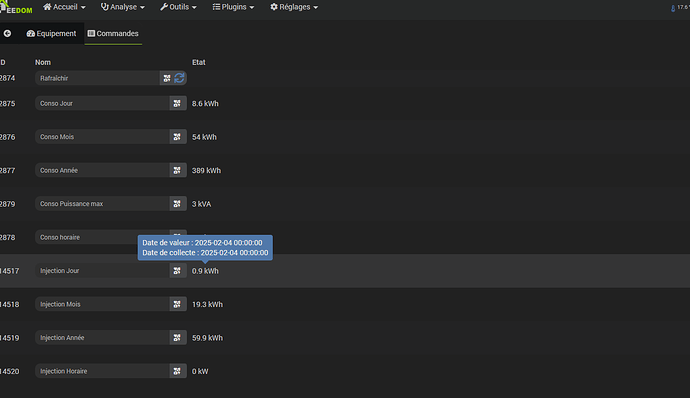Screen dimensions: 690x398
Task: Click icon picker for Conso Puissance max
Action: click(x=177, y=204)
